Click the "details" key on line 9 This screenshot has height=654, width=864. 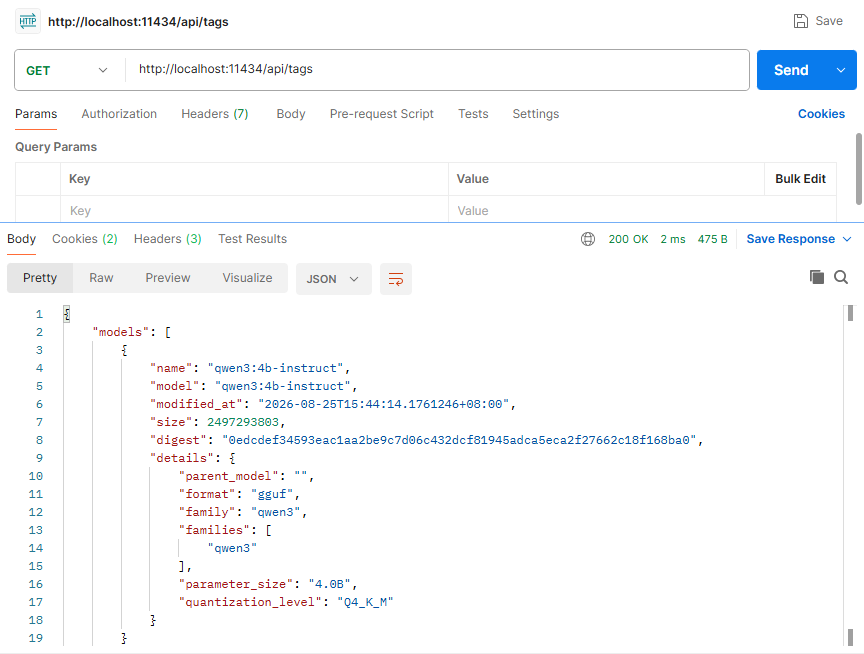(x=182, y=458)
